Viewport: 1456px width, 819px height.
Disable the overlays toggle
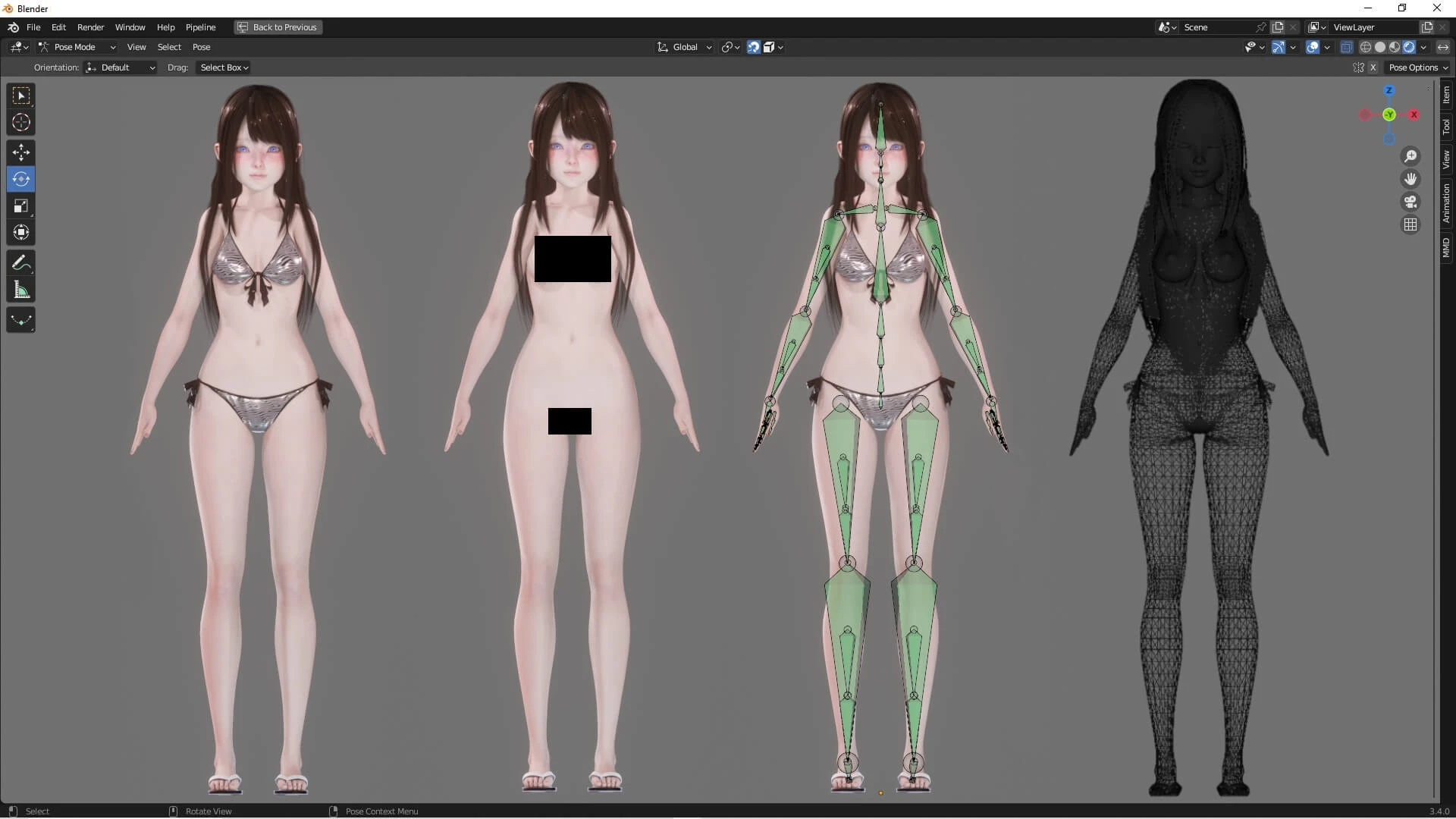[1313, 47]
